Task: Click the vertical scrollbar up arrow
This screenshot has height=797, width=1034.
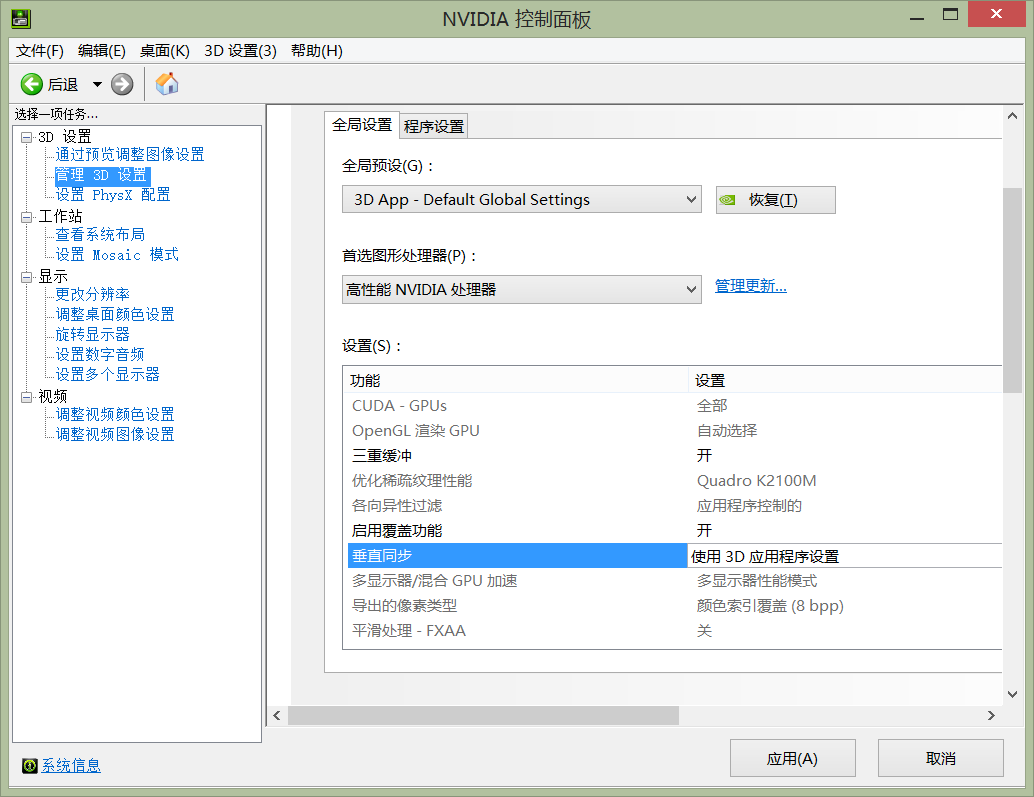Action: pos(1012,115)
